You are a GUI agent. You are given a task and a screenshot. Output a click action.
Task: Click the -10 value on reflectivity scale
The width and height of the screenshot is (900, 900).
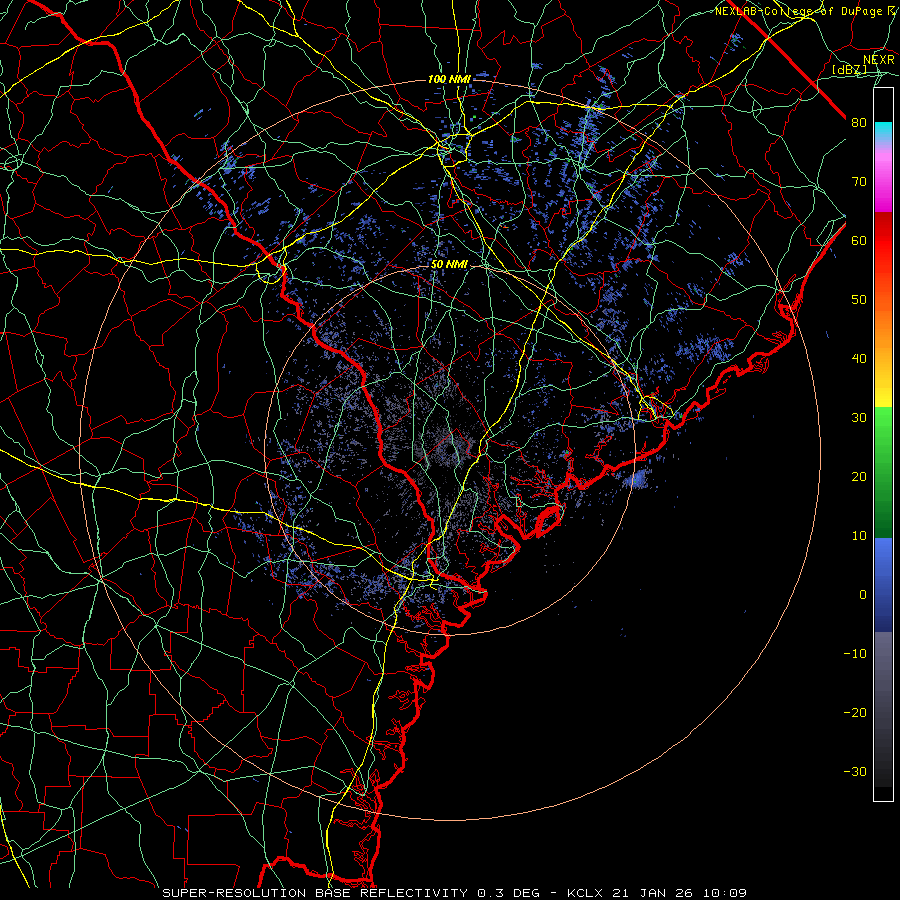coord(855,654)
